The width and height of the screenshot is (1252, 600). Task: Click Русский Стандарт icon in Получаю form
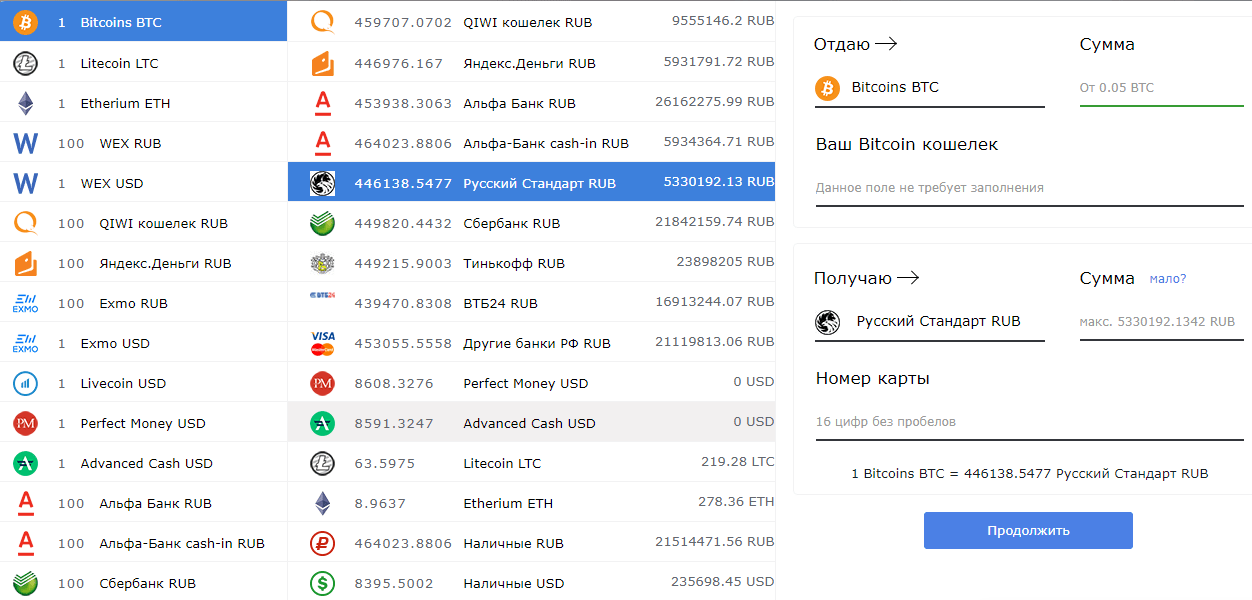click(x=827, y=322)
